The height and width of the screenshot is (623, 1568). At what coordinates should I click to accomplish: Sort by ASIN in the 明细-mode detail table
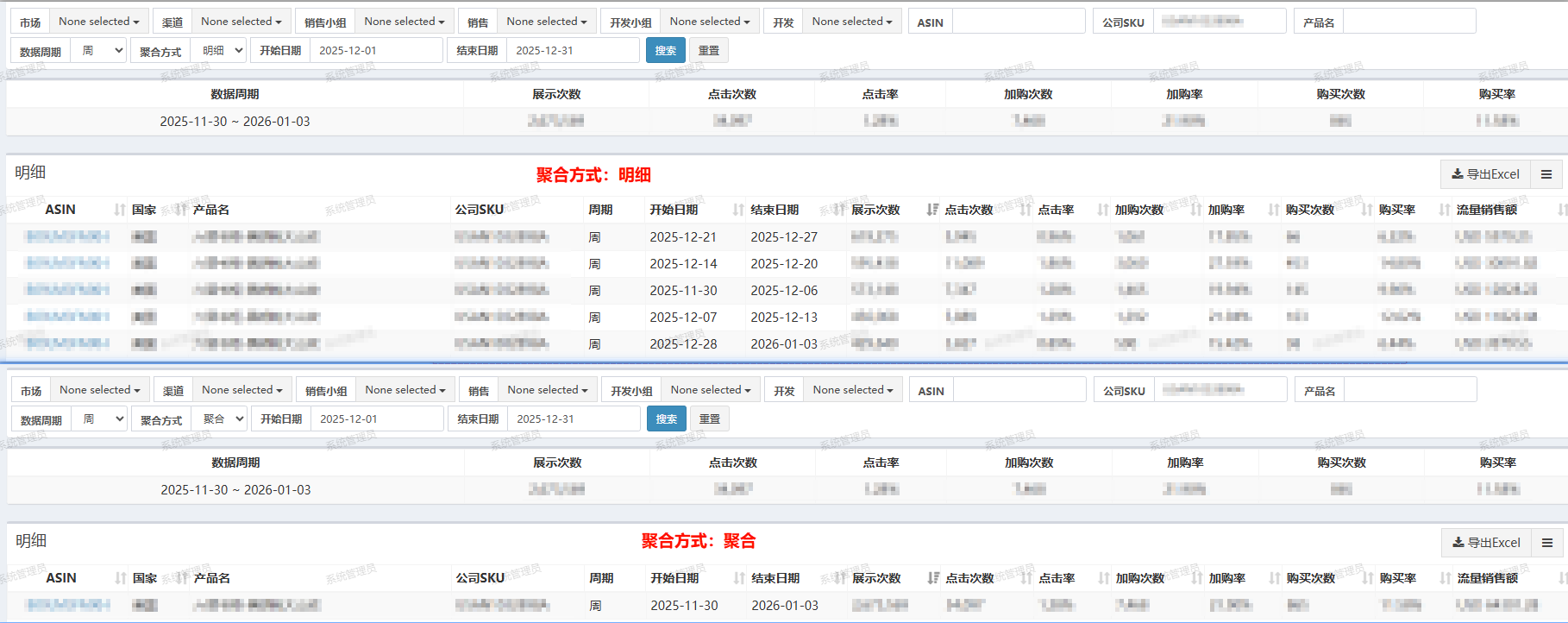click(x=120, y=210)
